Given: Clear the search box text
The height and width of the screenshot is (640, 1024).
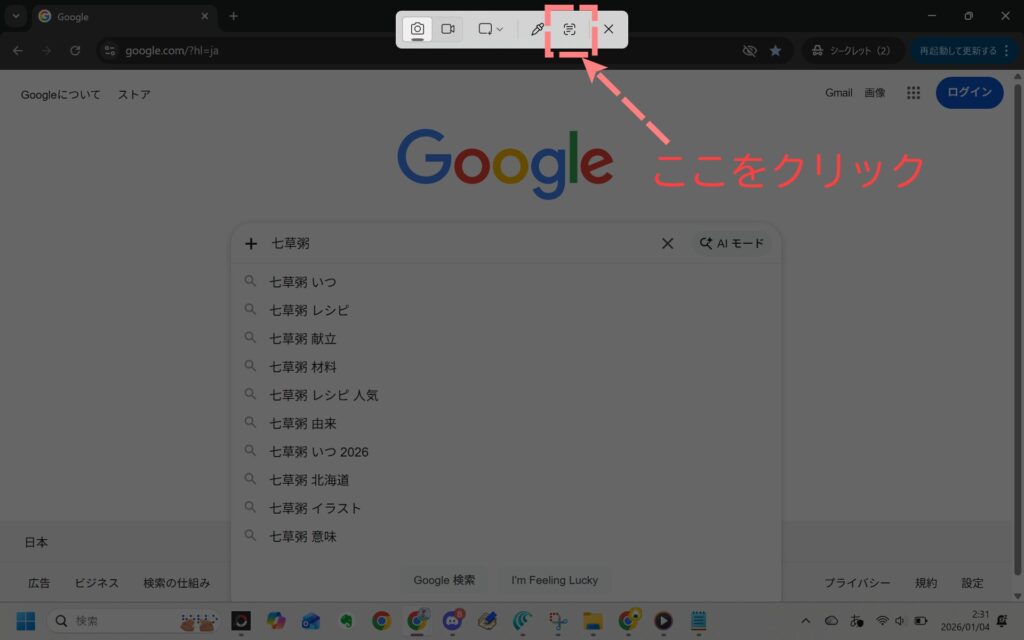Looking at the screenshot, I should click(x=668, y=243).
